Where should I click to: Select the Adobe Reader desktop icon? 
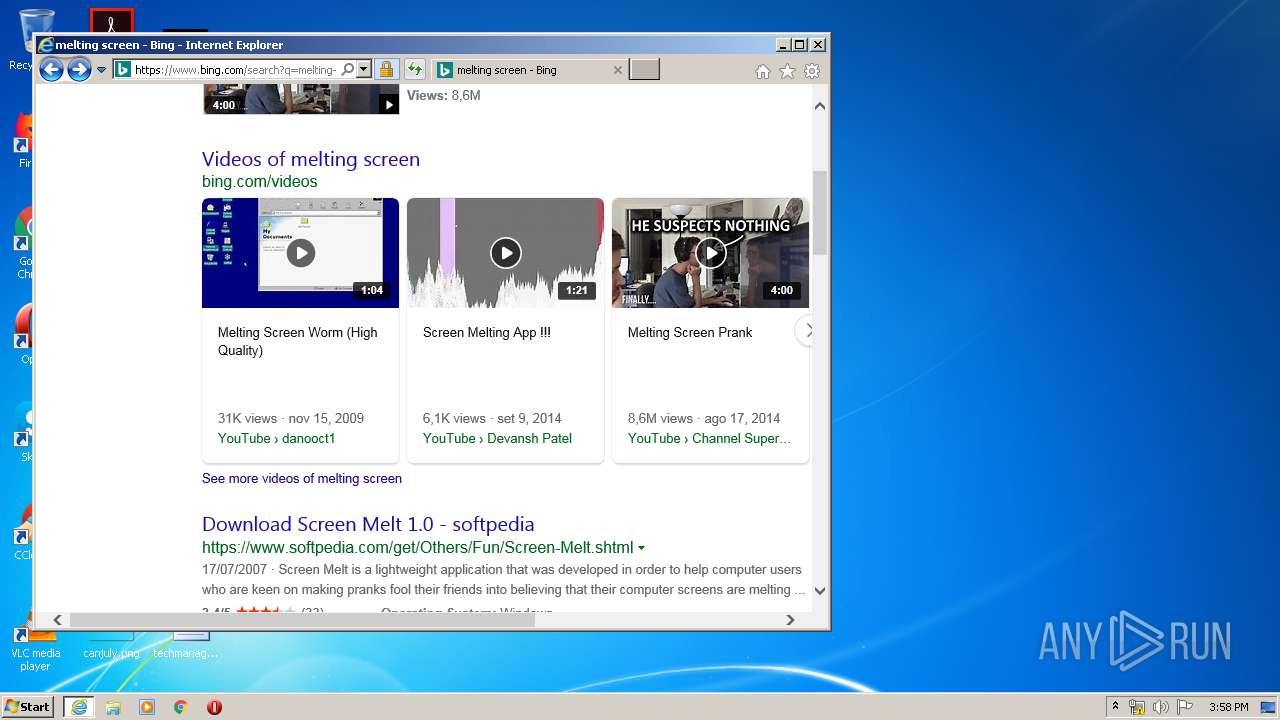[x=112, y=21]
